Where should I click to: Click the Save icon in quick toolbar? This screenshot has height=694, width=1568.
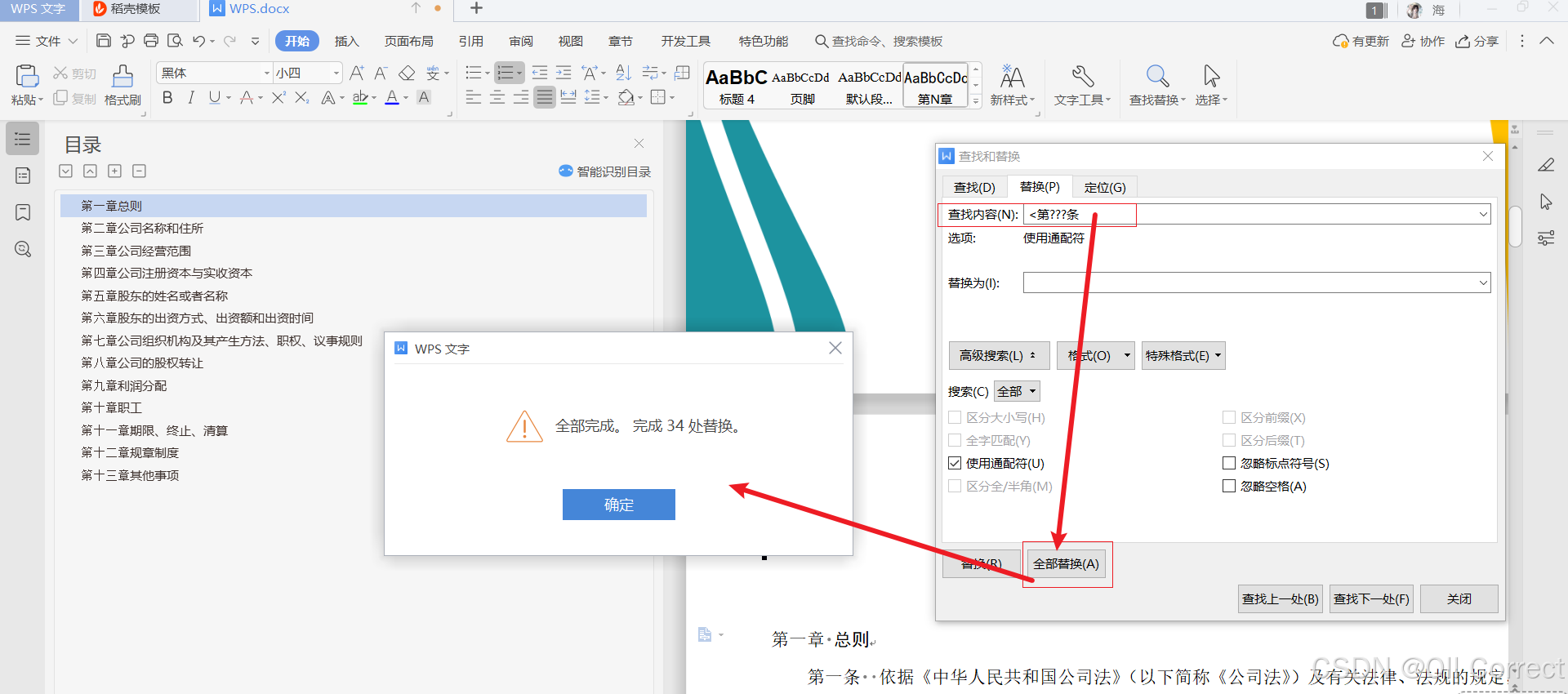[104, 41]
